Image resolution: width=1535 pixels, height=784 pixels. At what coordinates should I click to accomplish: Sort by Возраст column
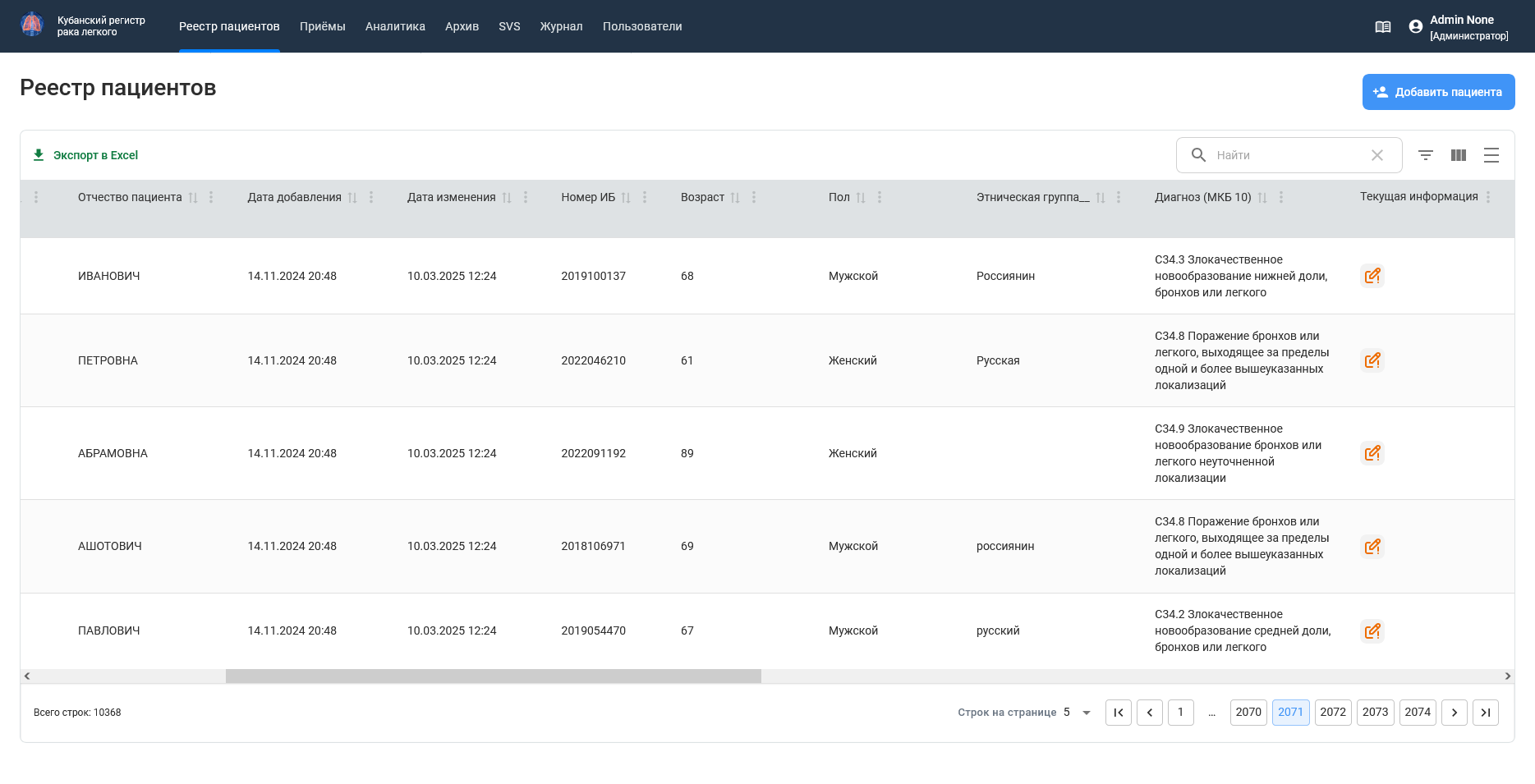click(735, 198)
